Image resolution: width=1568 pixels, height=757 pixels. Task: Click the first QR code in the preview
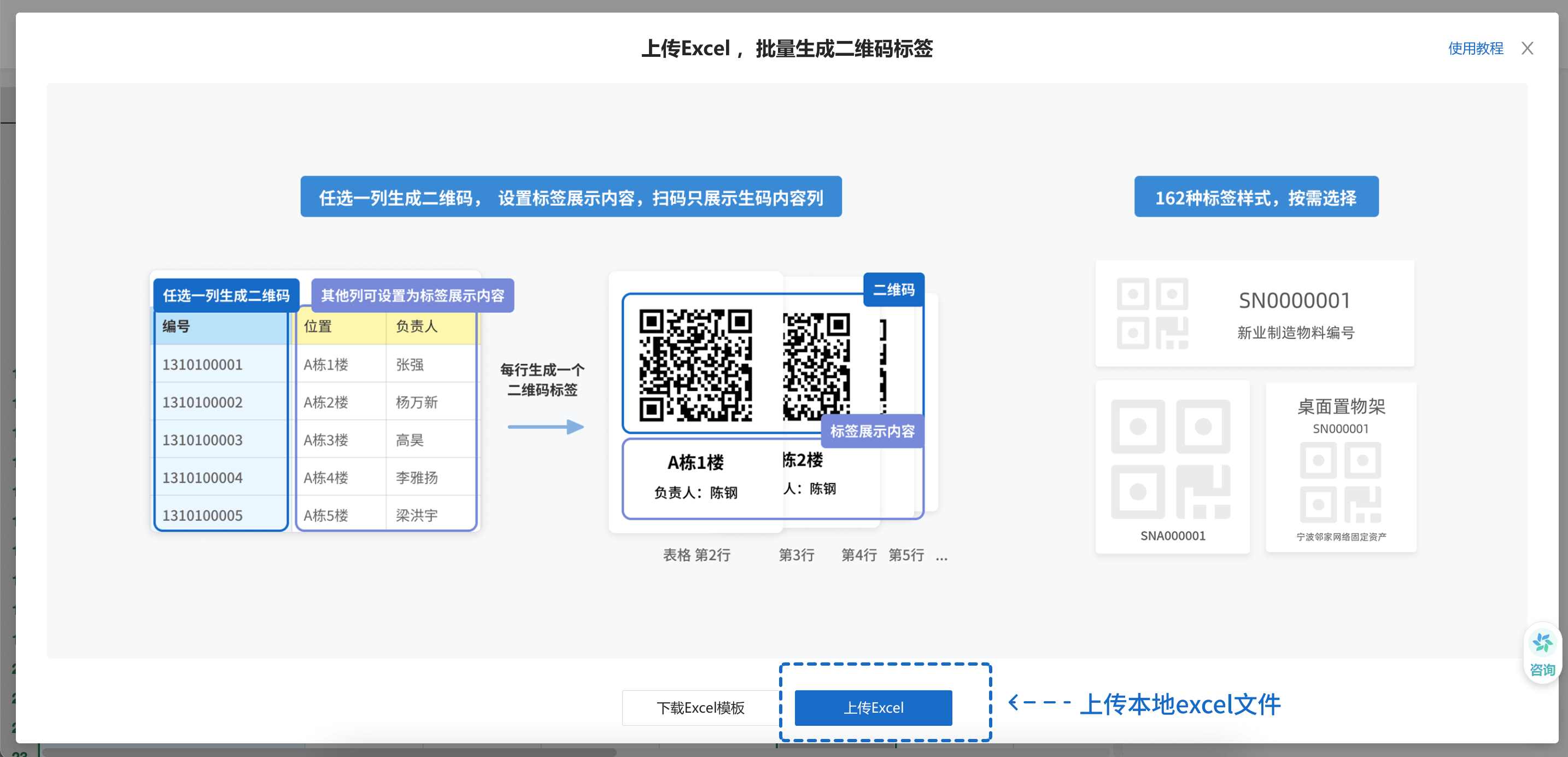(695, 365)
